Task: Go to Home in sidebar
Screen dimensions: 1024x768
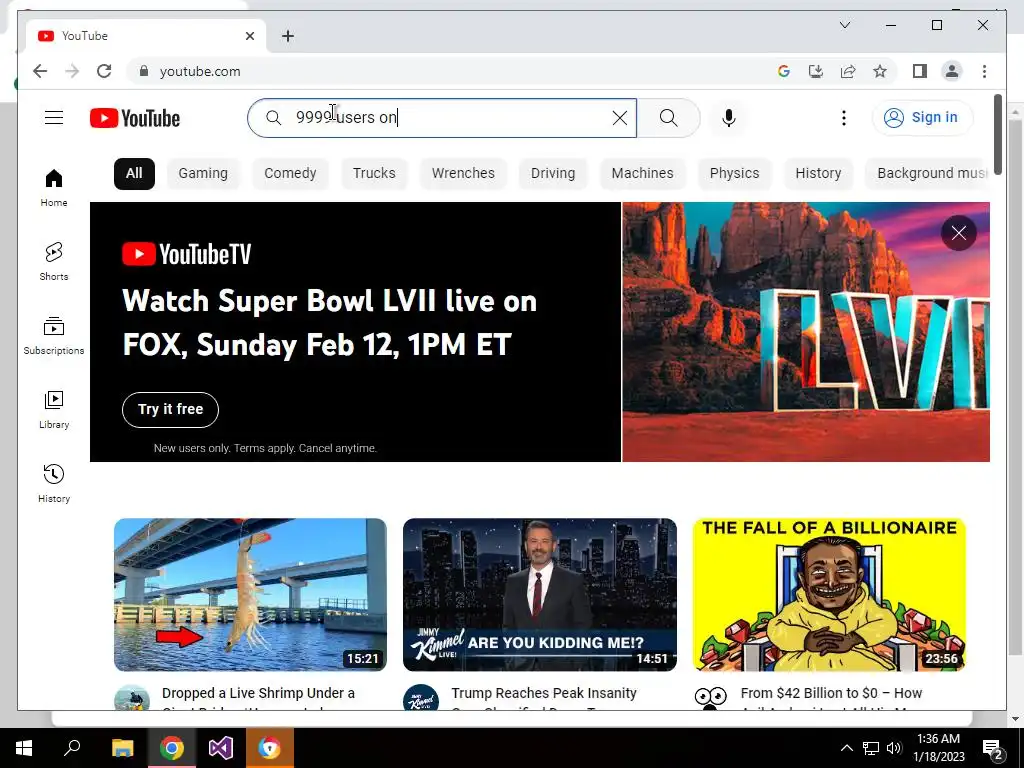Action: 54,187
